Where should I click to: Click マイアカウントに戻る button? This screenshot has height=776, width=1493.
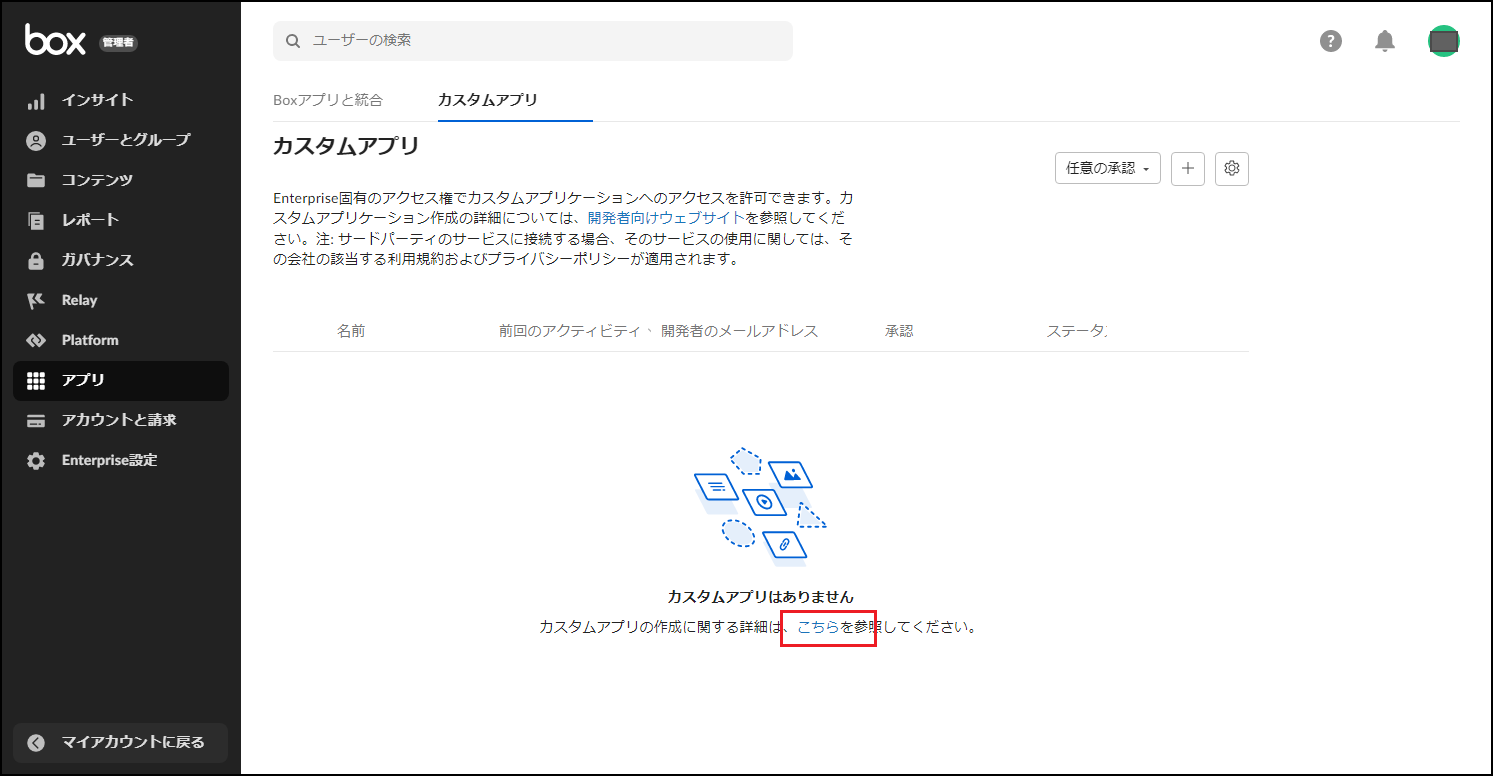point(121,743)
